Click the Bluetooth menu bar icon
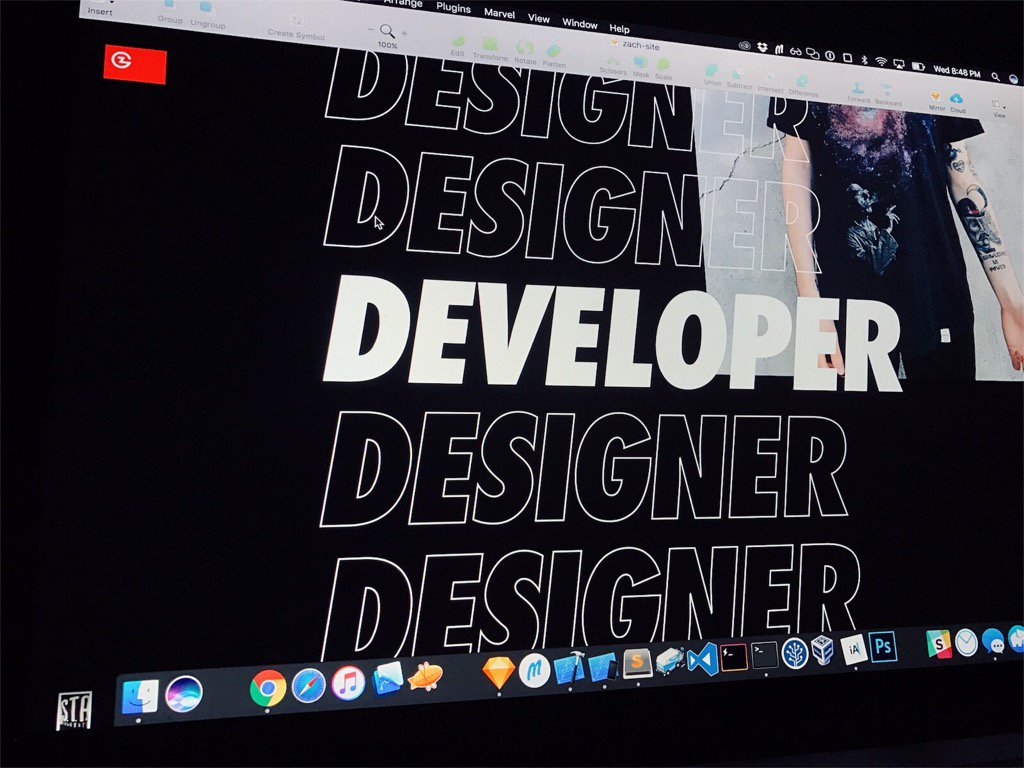Viewport: 1024px width, 768px height. [864, 59]
